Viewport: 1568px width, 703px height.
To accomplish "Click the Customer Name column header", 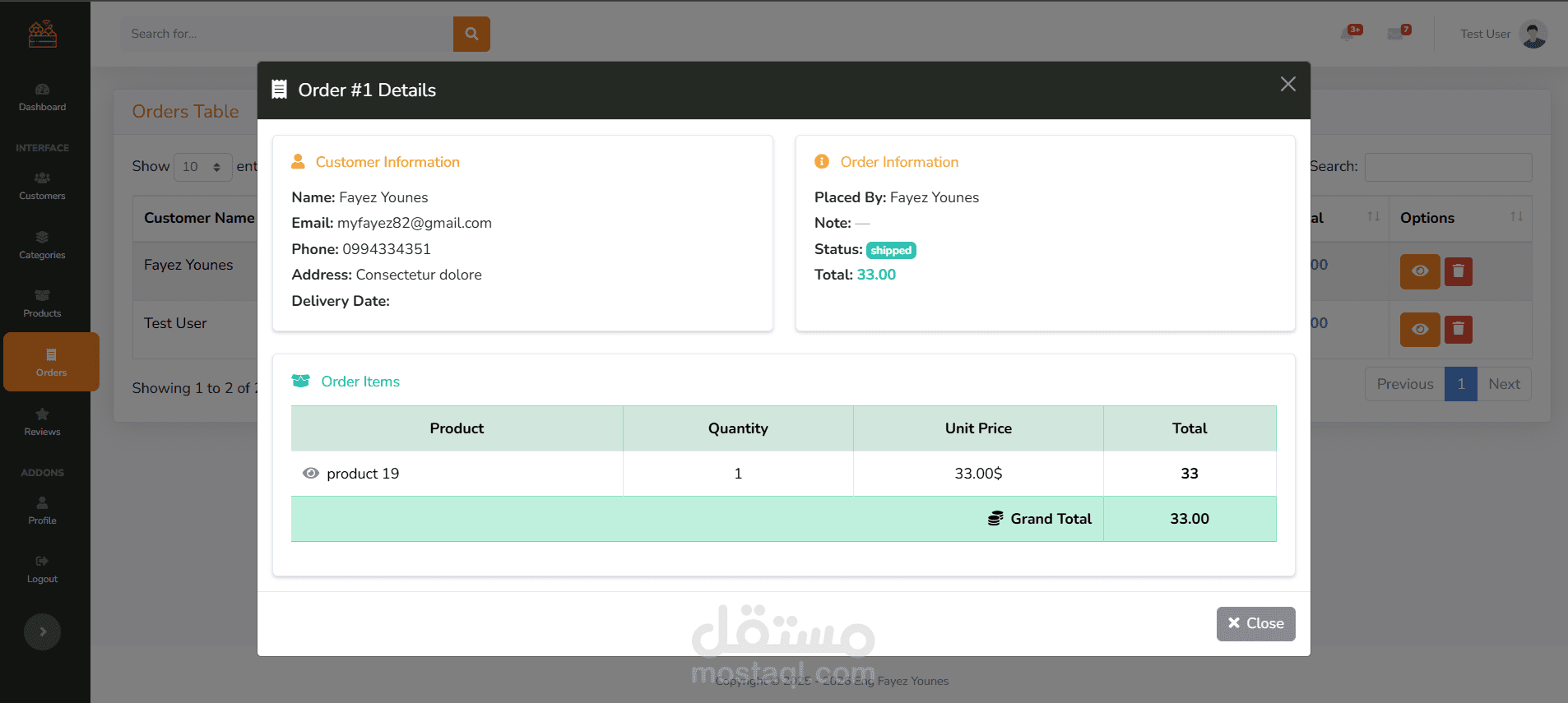I will click(x=199, y=218).
